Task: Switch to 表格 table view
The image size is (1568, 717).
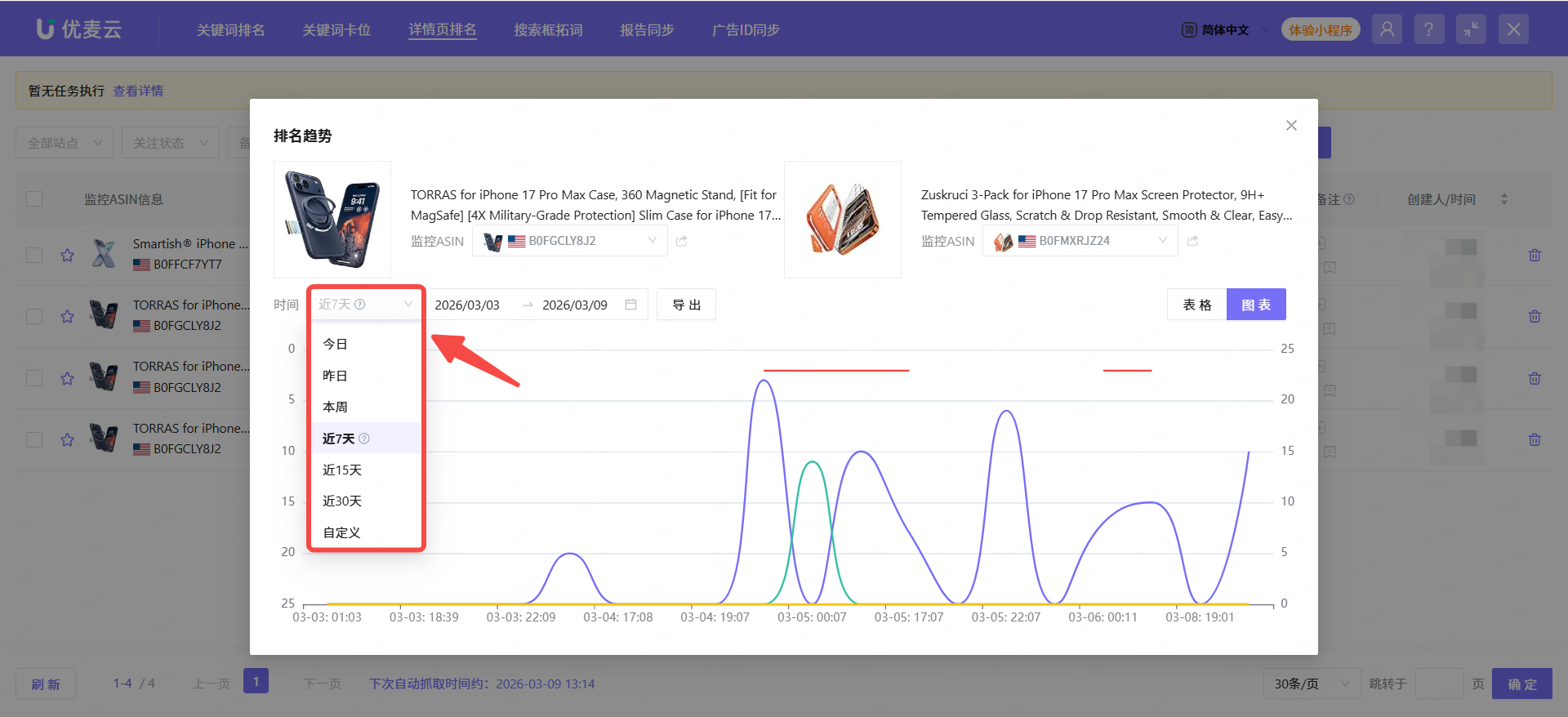Action: point(1196,305)
